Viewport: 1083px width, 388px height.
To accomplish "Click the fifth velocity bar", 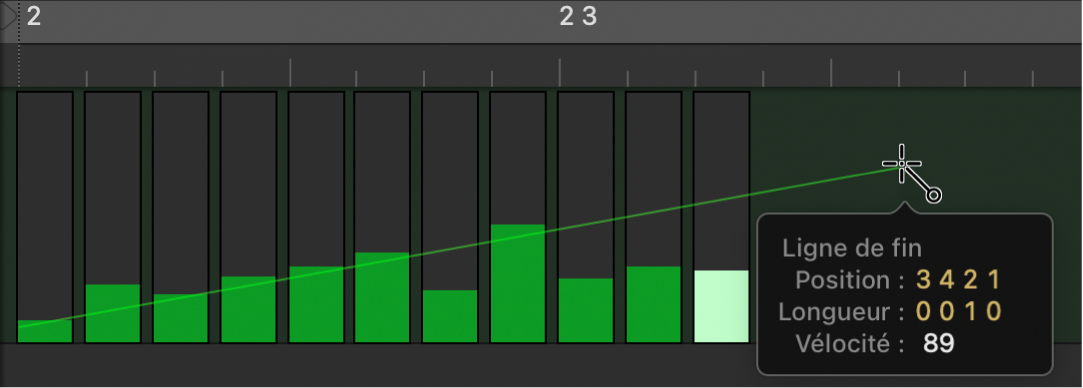I will point(316,304).
